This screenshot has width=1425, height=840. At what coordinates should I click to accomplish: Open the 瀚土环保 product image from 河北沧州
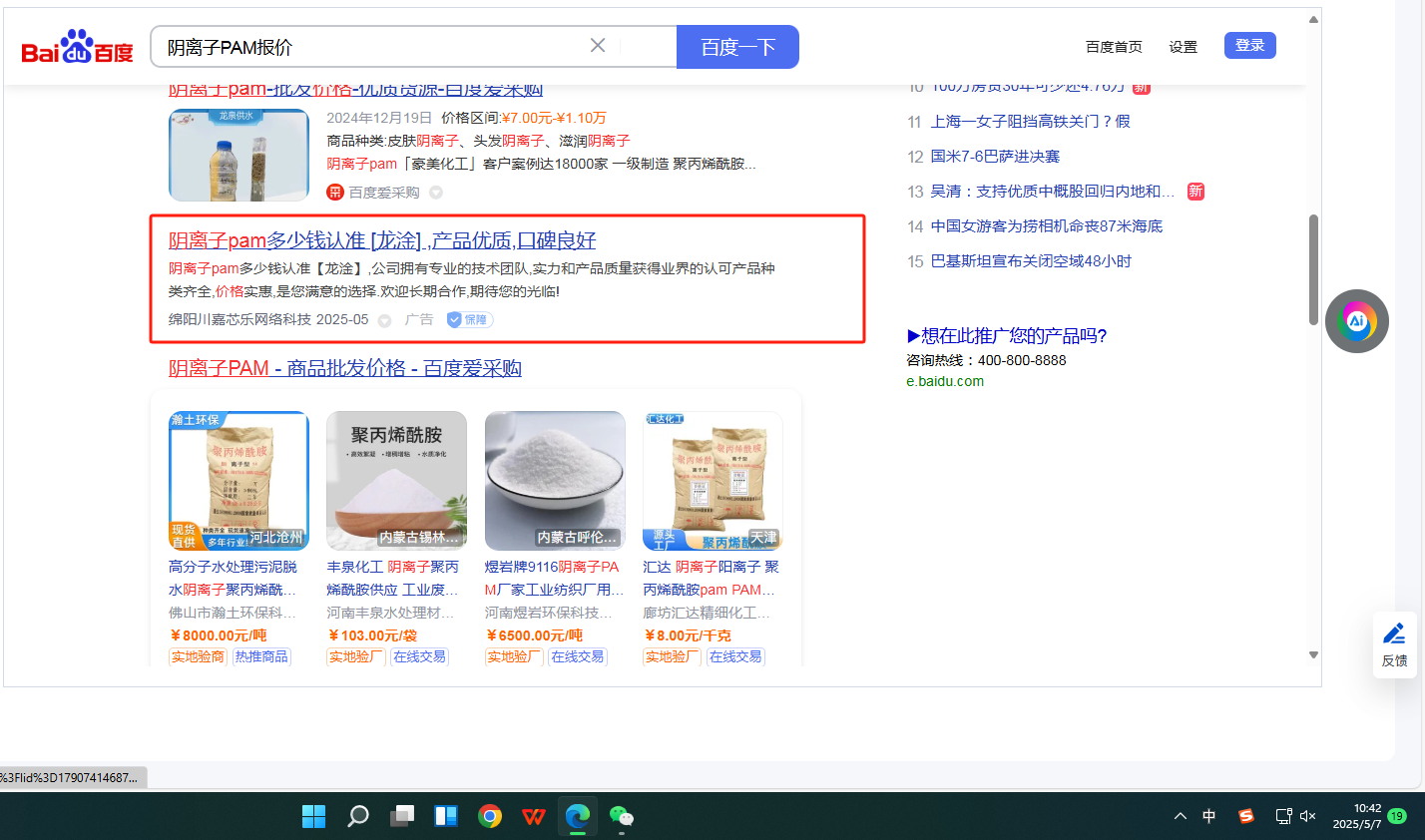pos(238,481)
